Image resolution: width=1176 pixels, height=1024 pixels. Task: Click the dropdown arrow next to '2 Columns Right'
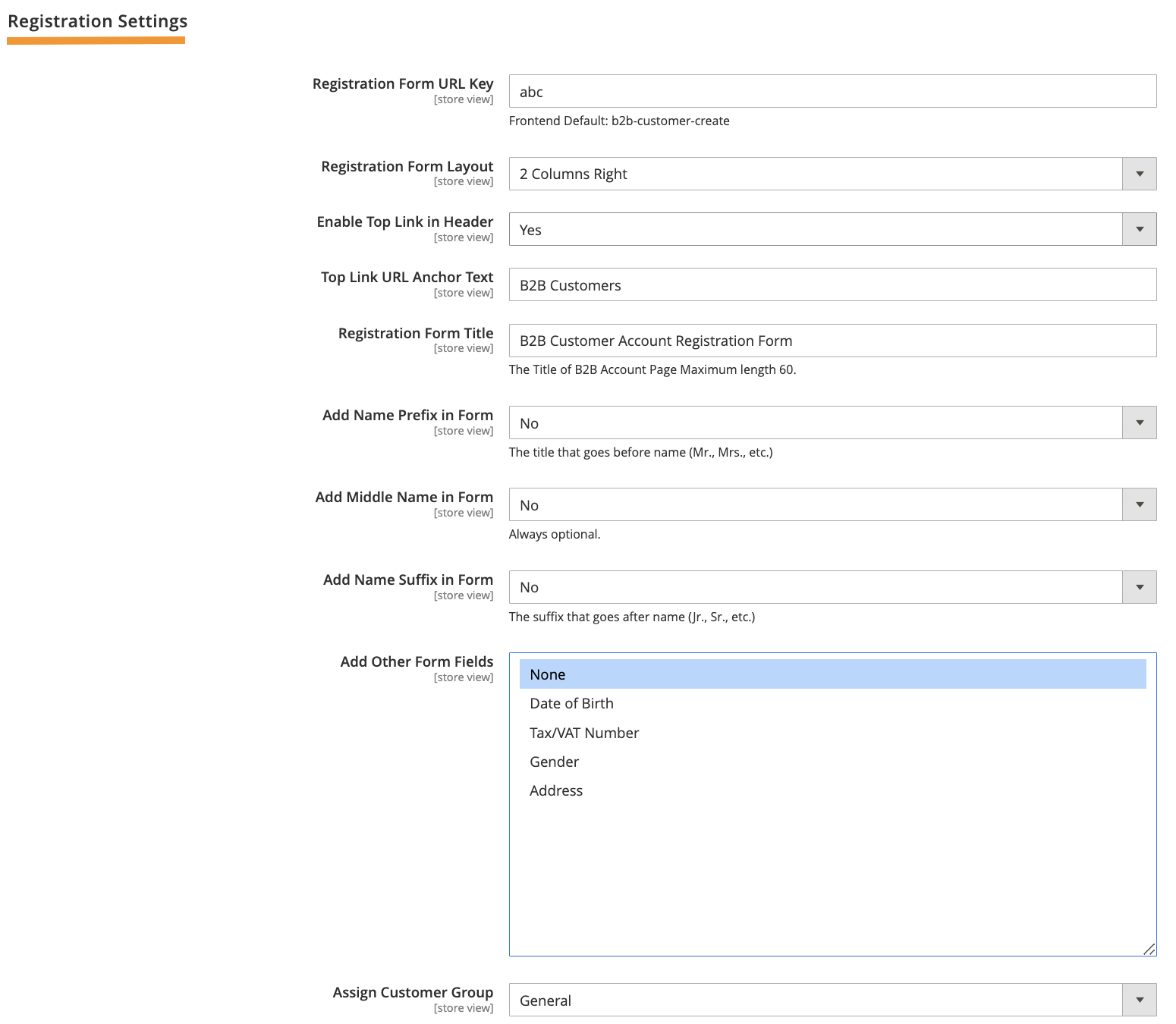(1139, 173)
